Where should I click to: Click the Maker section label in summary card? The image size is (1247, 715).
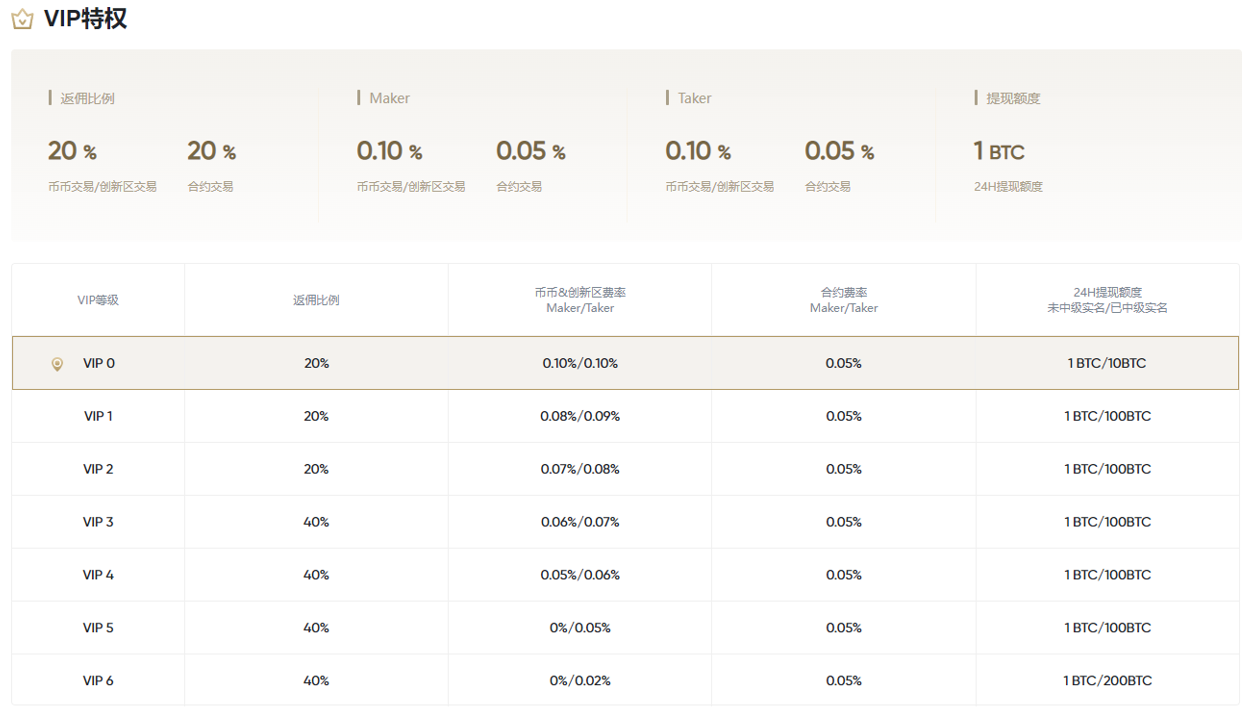[x=389, y=98]
